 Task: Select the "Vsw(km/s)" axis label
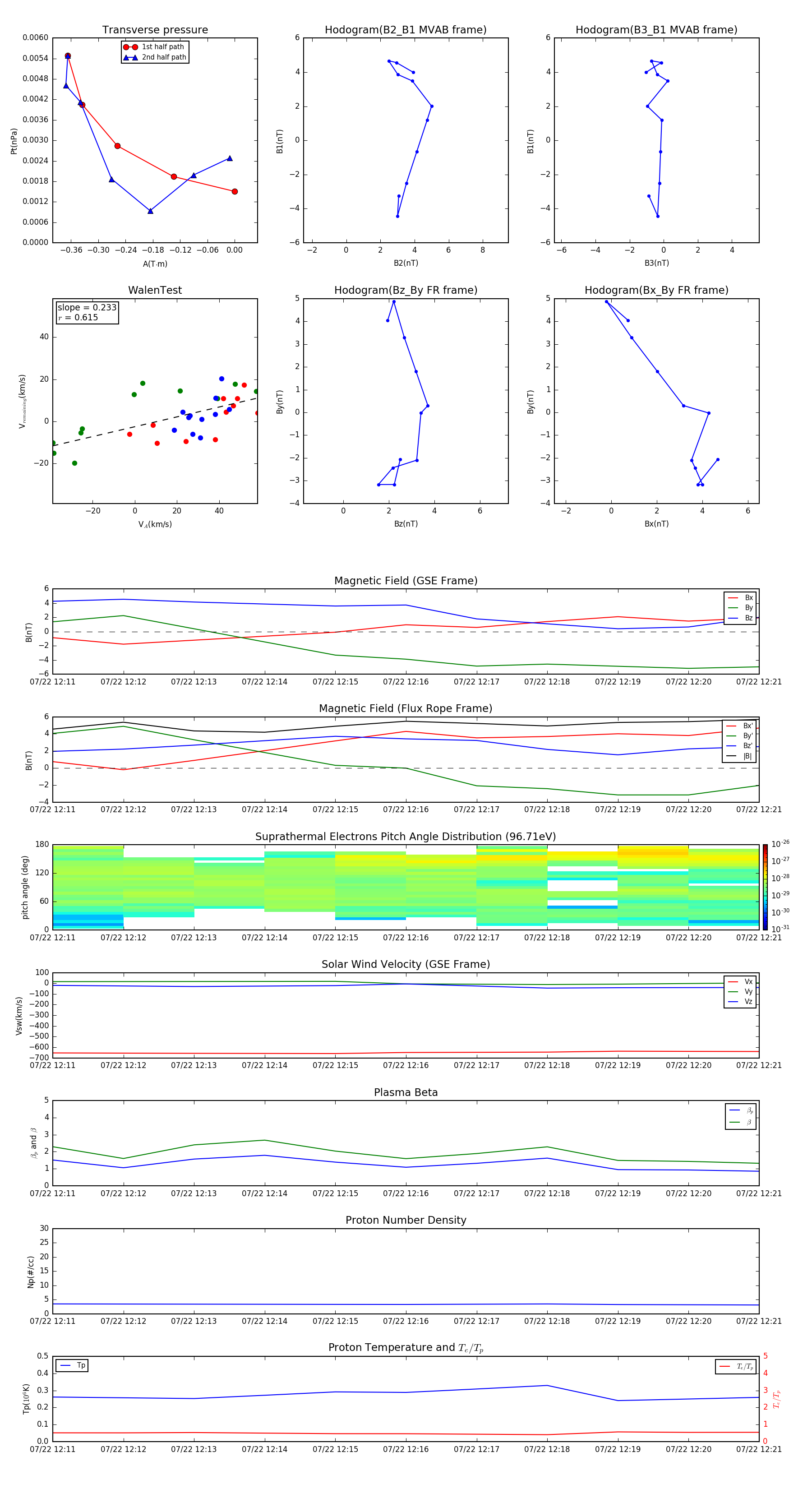[19, 1016]
